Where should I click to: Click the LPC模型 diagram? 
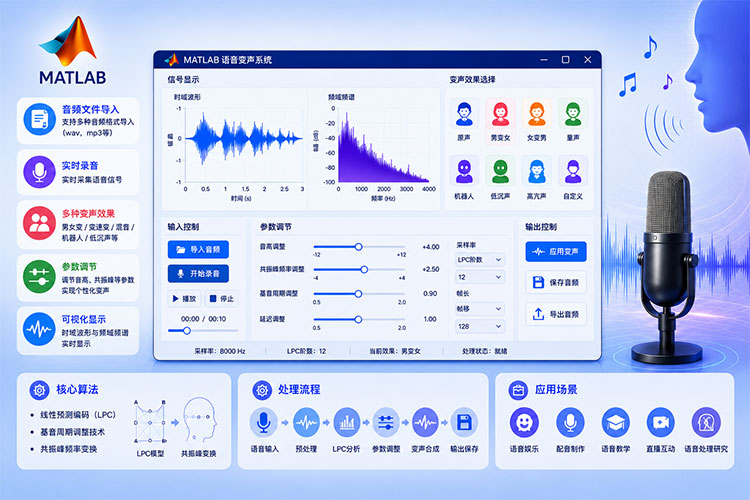pyautogui.click(x=150, y=422)
